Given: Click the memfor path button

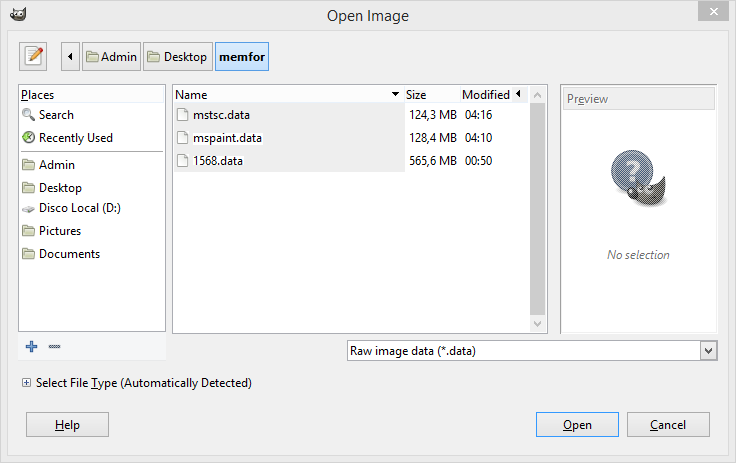Looking at the screenshot, I should click(x=242, y=57).
